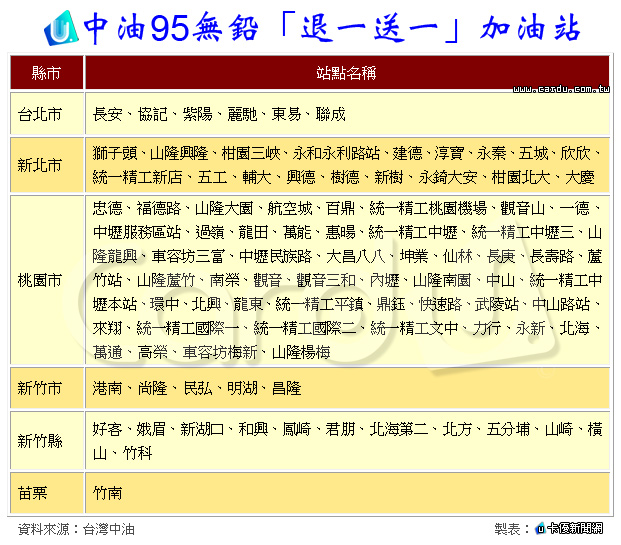Click the blue U logo beside the title
Image resolution: width=621 pixels, height=545 pixels.
pos(61,28)
